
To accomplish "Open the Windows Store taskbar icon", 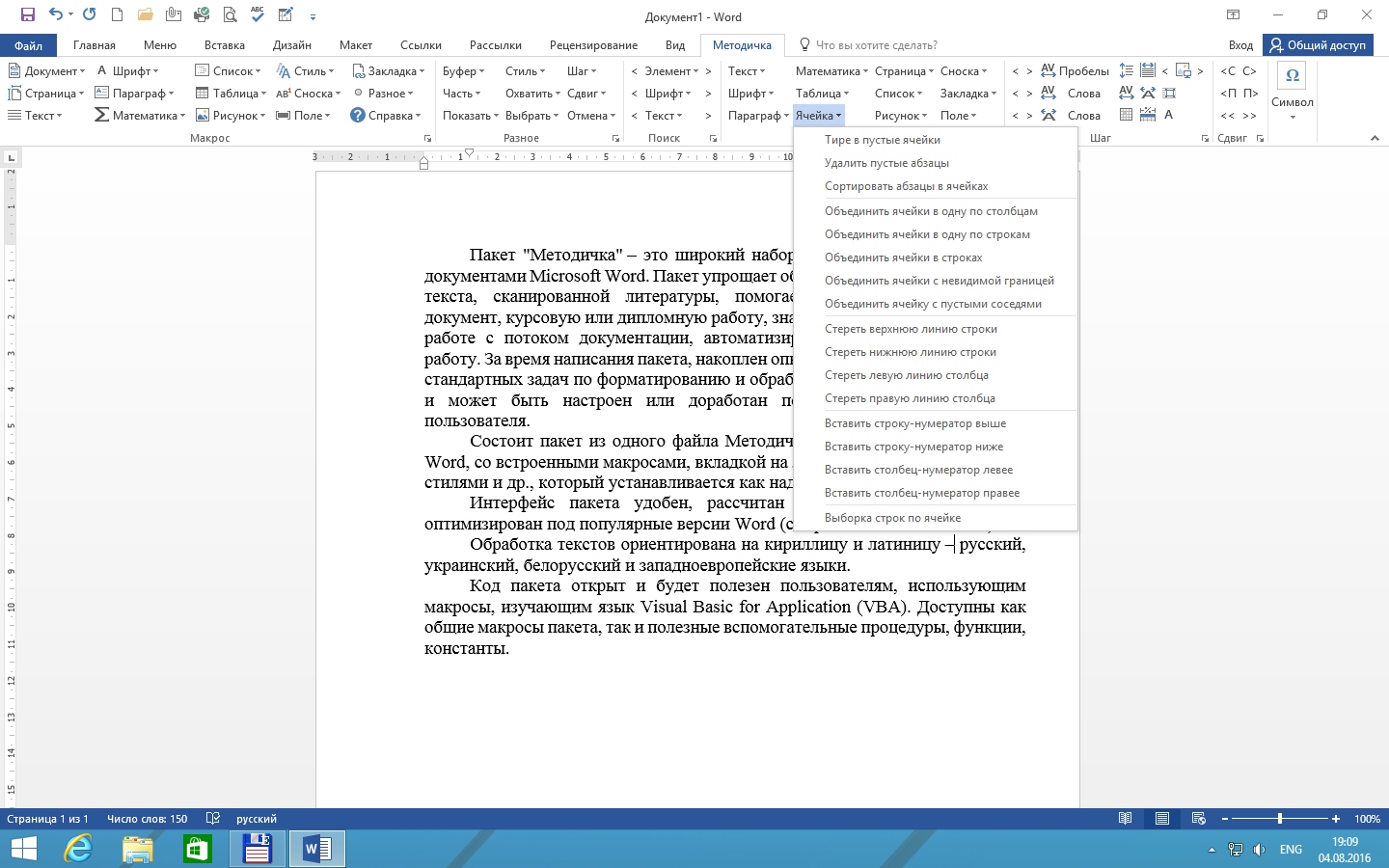I will (x=198, y=850).
